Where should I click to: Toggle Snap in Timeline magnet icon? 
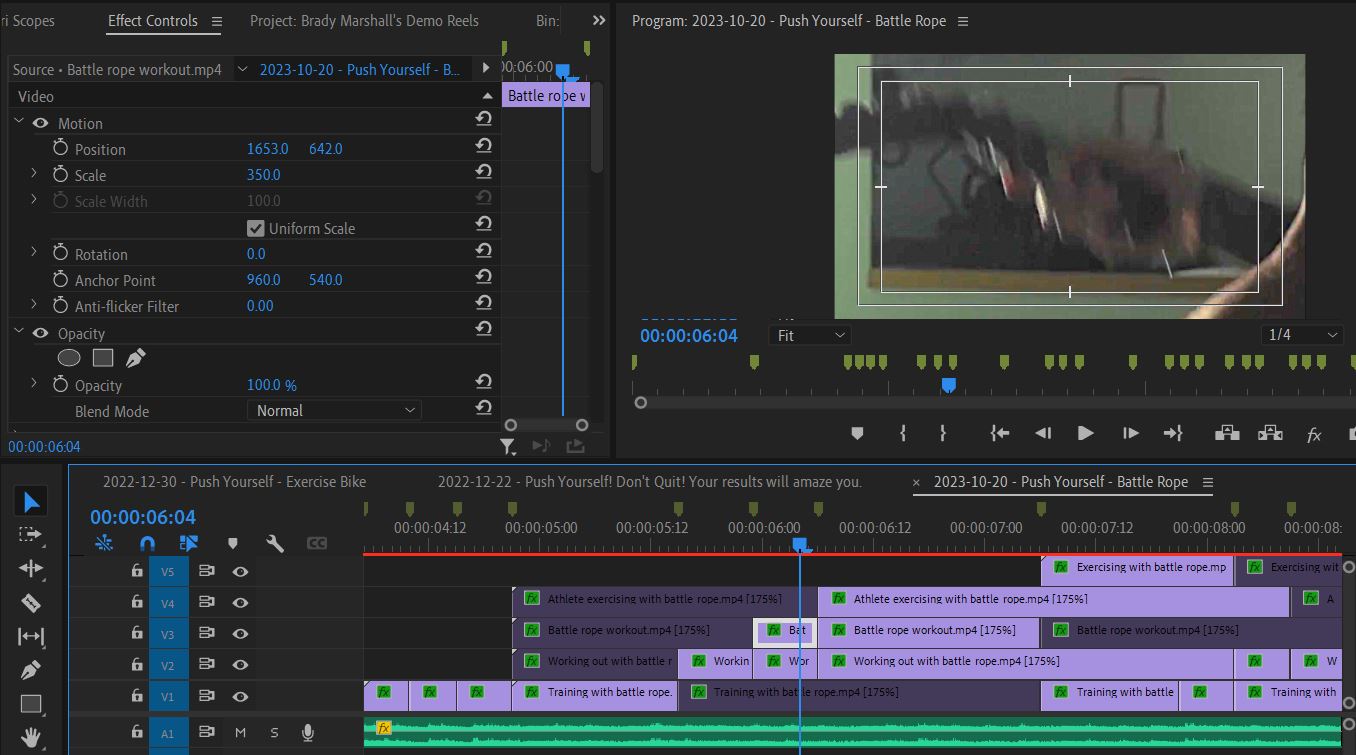pyautogui.click(x=147, y=543)
